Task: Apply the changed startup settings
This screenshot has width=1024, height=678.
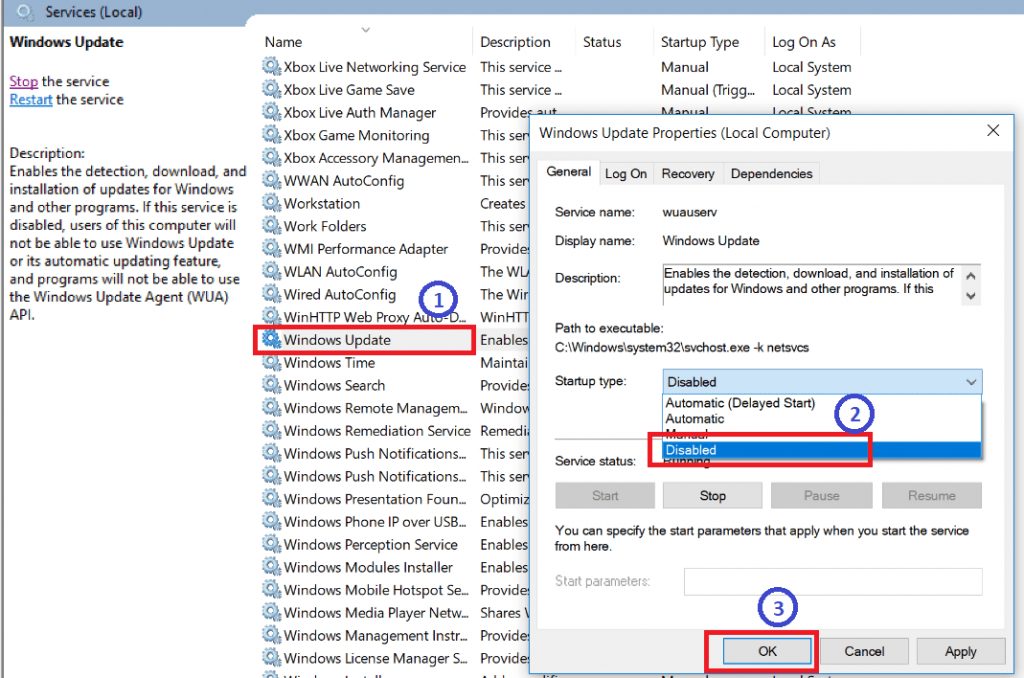Action: tap(959, 651)
